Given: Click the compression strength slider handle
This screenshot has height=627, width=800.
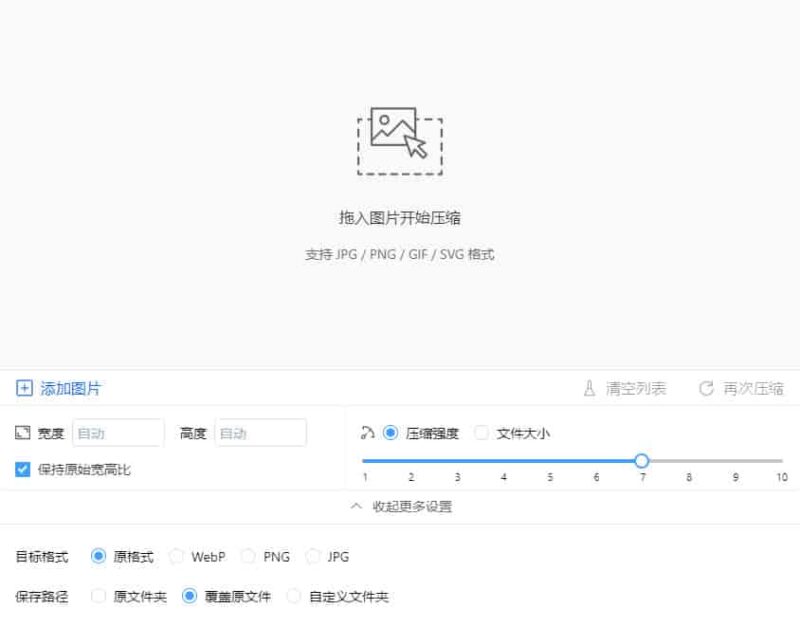Looking at the screenshot, I should (641, 461).
